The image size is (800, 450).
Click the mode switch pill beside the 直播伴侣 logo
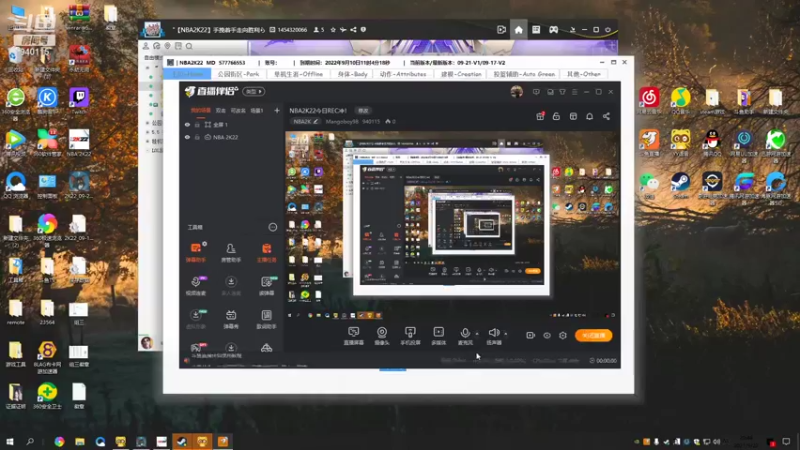pos(254,91)
